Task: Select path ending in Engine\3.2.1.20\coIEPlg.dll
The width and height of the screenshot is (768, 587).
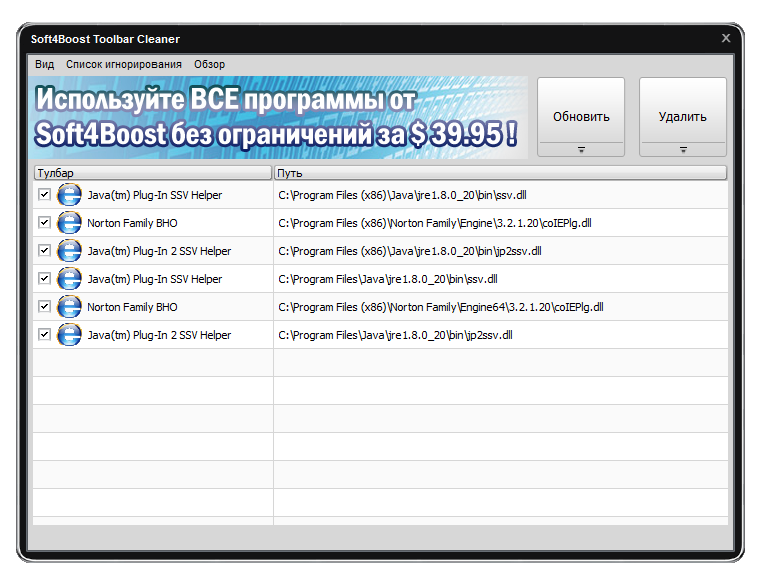Action: click(x=435, y=223)
